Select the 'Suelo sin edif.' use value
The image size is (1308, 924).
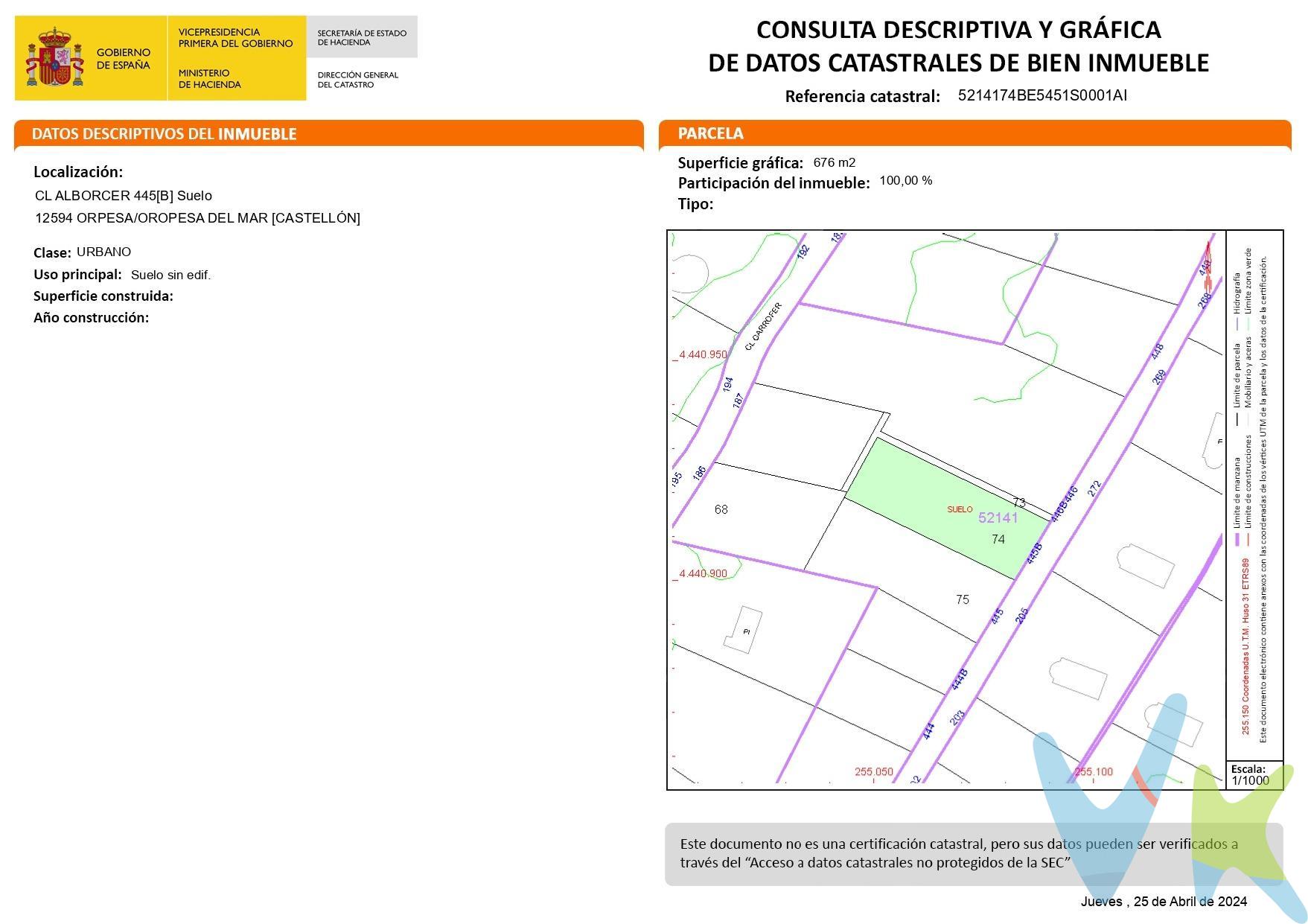point(170,275)
